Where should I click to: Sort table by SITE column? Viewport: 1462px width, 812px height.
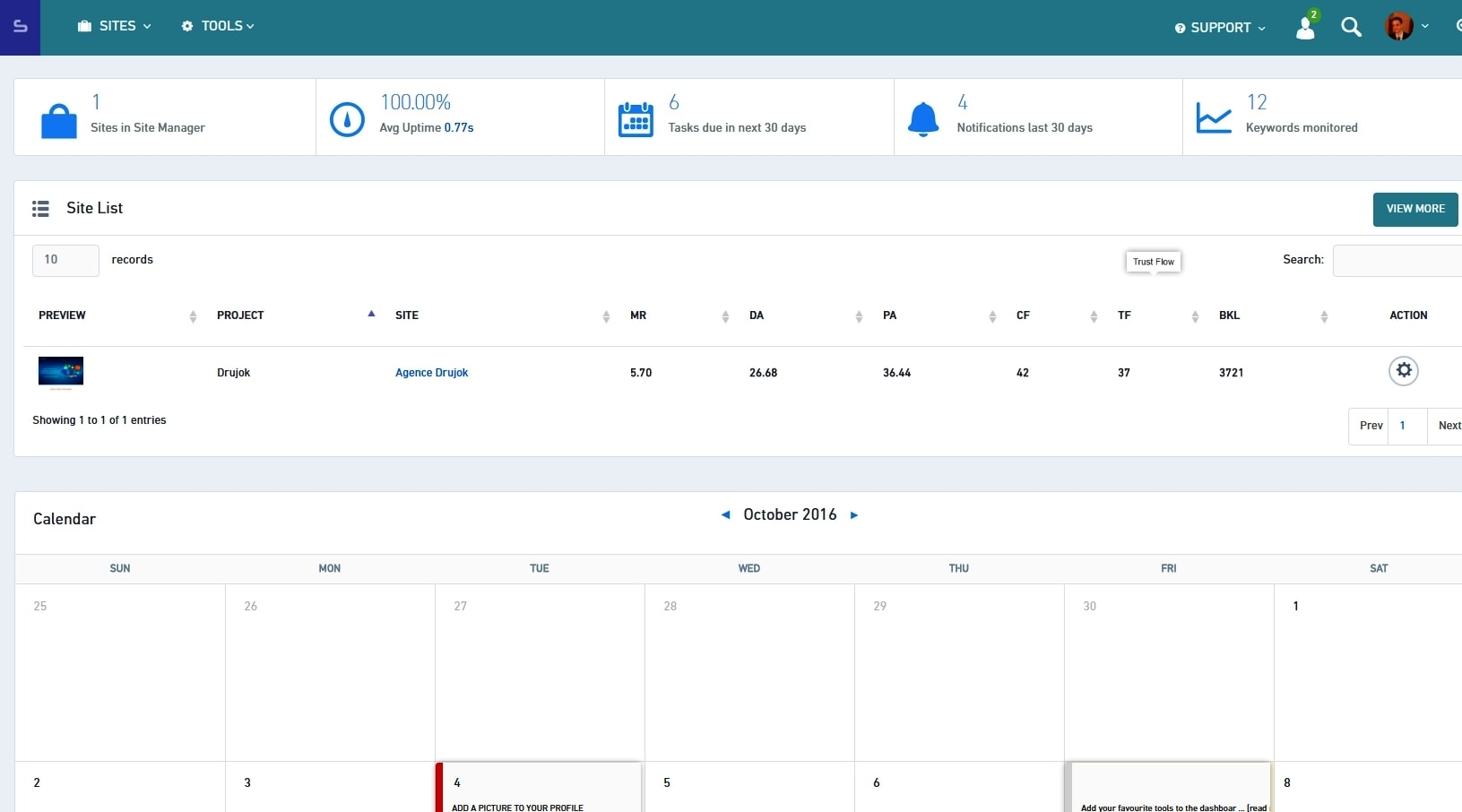click(502, 315)
